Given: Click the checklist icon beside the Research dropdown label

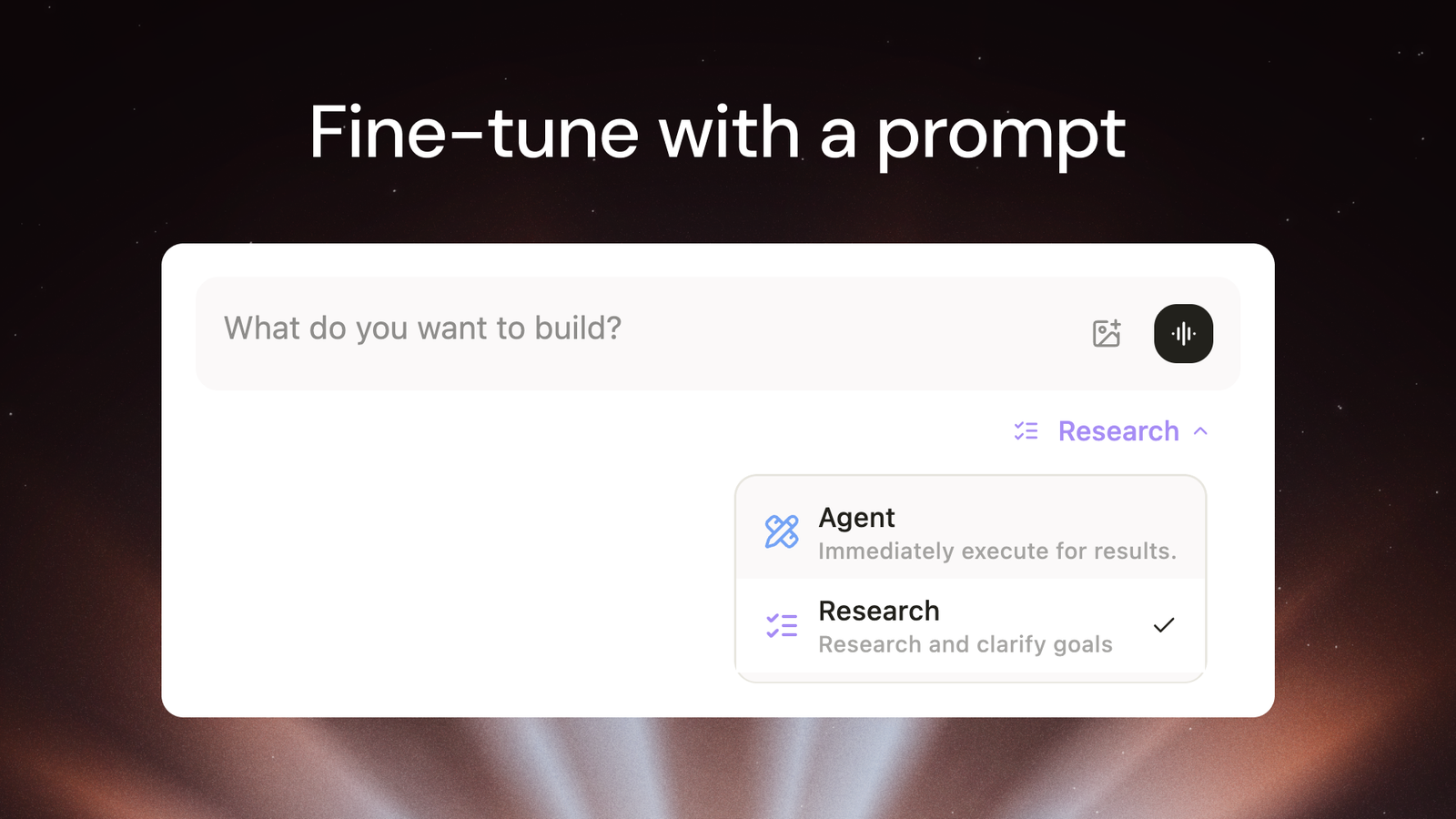Looking at the screenshot, I should coord(1026,431).
